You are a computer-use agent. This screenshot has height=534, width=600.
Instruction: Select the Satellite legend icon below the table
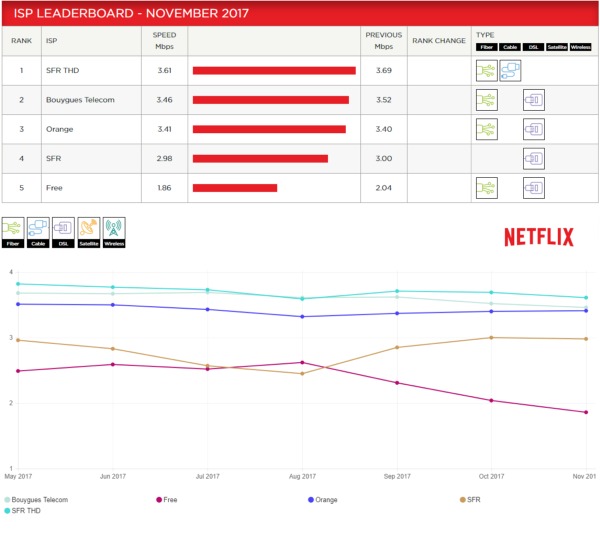pyautogui.click(x=89, y=233)
